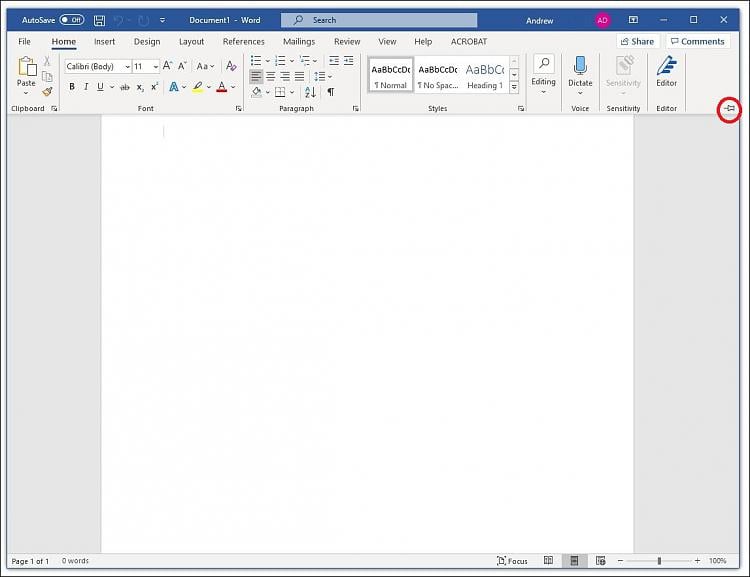This screenshot has height=577, width=750.
Task: Open the Change Case Aa dropdown
Action: click(205, 66)
